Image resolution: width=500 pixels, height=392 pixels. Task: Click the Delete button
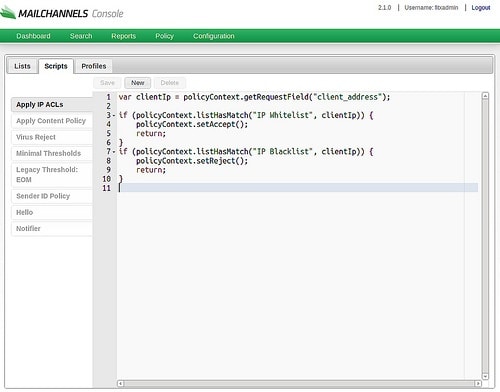point(170,83)
